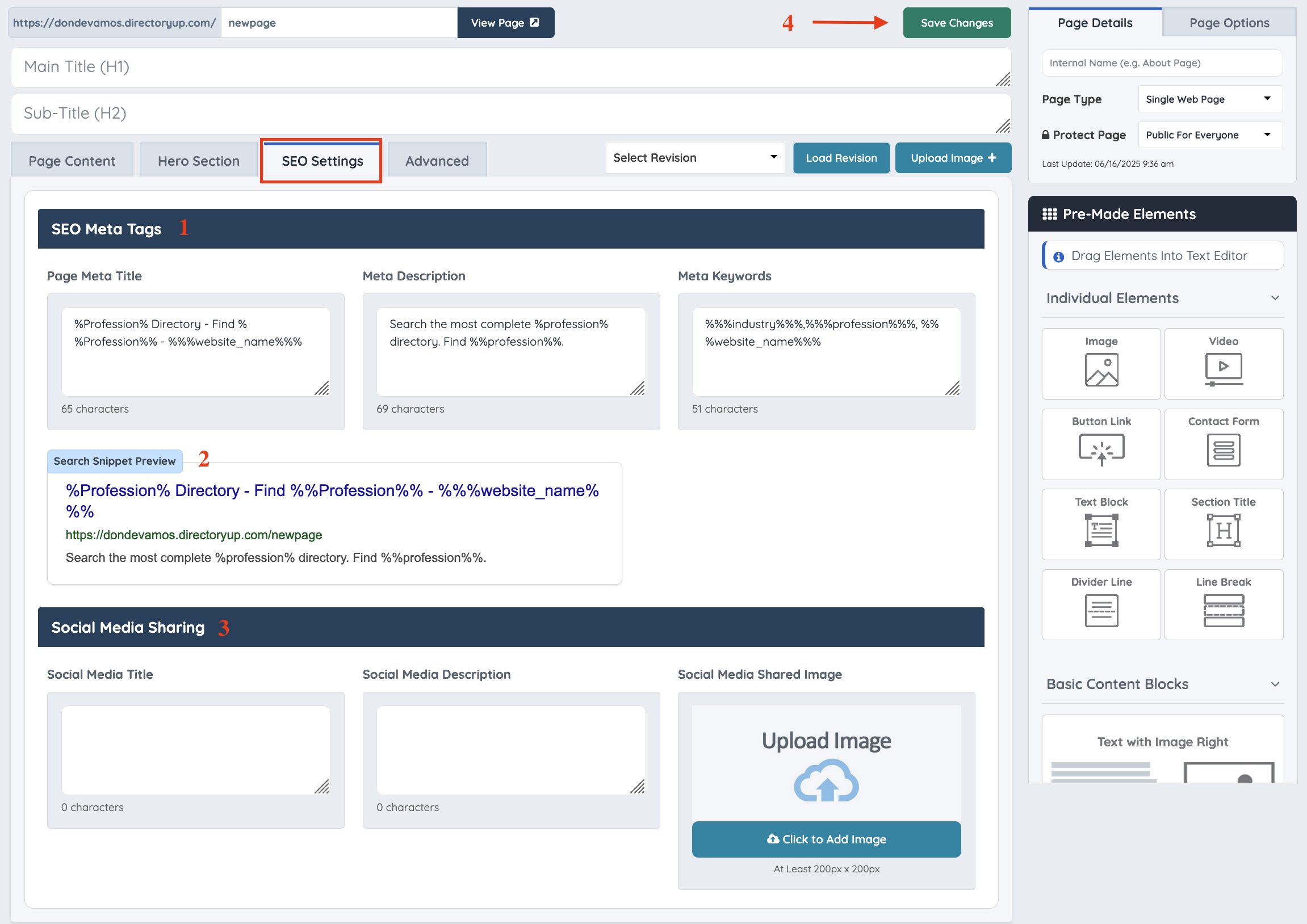
Task: Select the Button Link element icon
Action: 1101,450
